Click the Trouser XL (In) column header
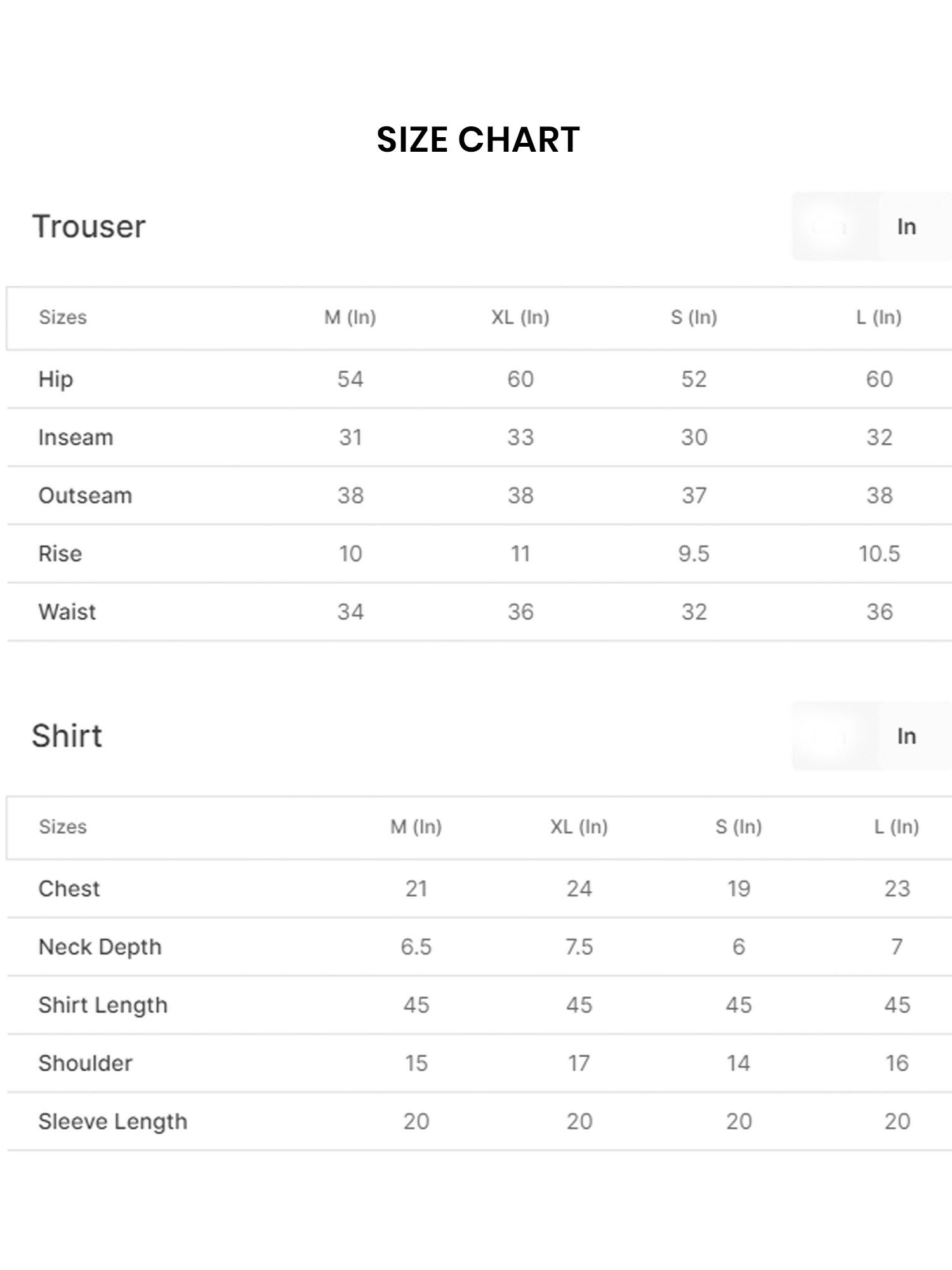Screen dimensions: 952x1270 (520, 317)
